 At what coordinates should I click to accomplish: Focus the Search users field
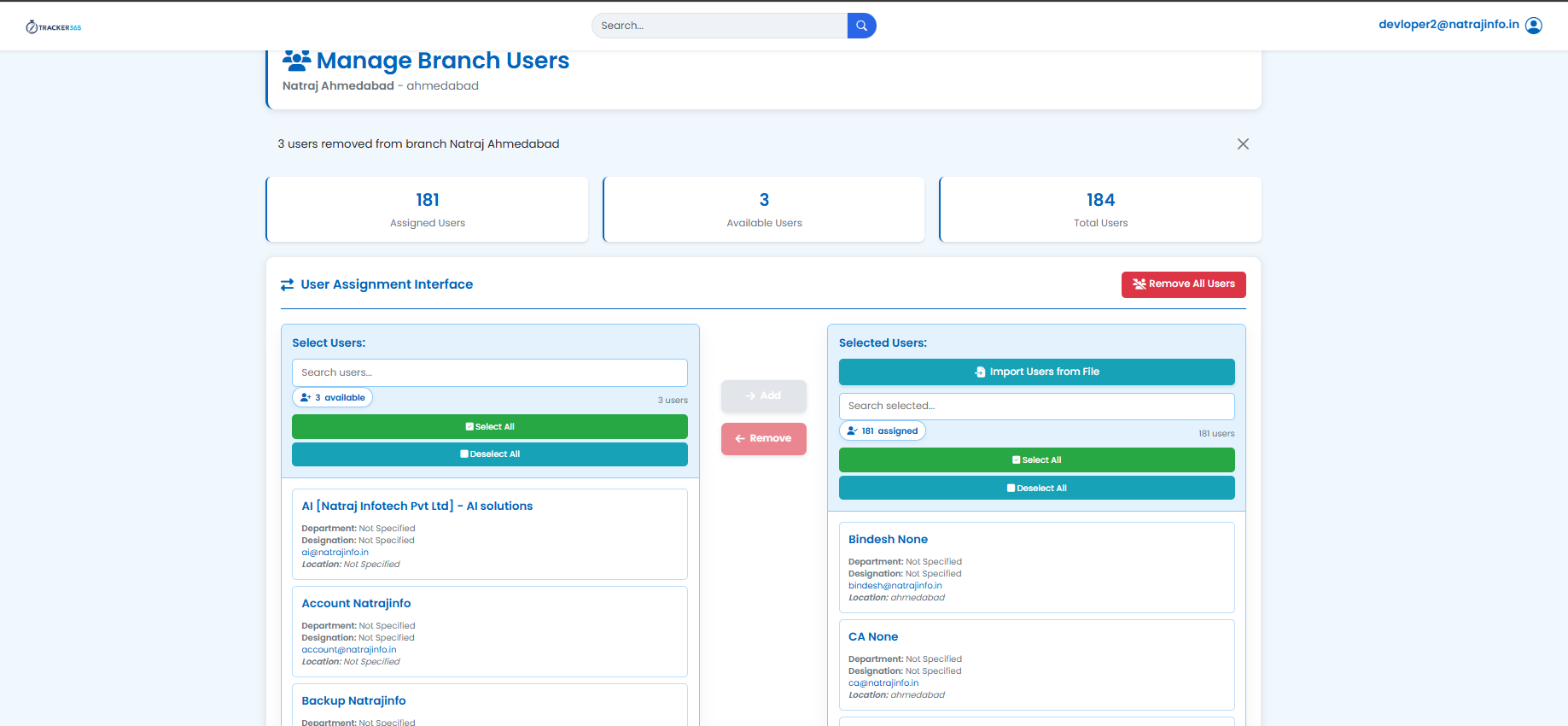pos(490,372)
